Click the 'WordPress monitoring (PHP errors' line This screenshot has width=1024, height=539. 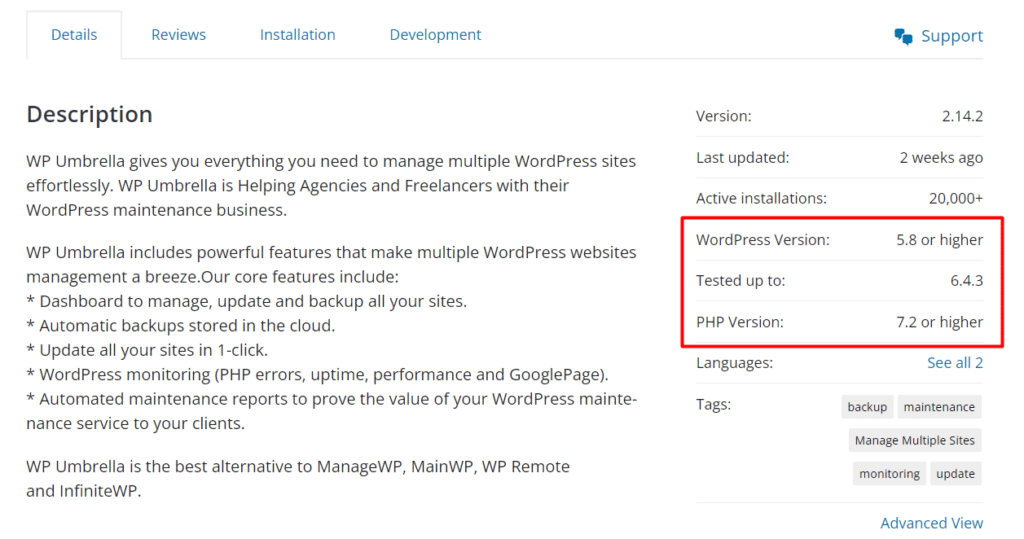pos(317,375)
